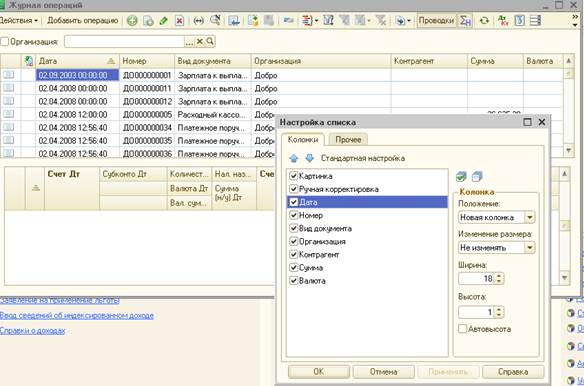584x386 pixels.
Task: Click the green Refresh list icon
Action: tap(484, 21)
